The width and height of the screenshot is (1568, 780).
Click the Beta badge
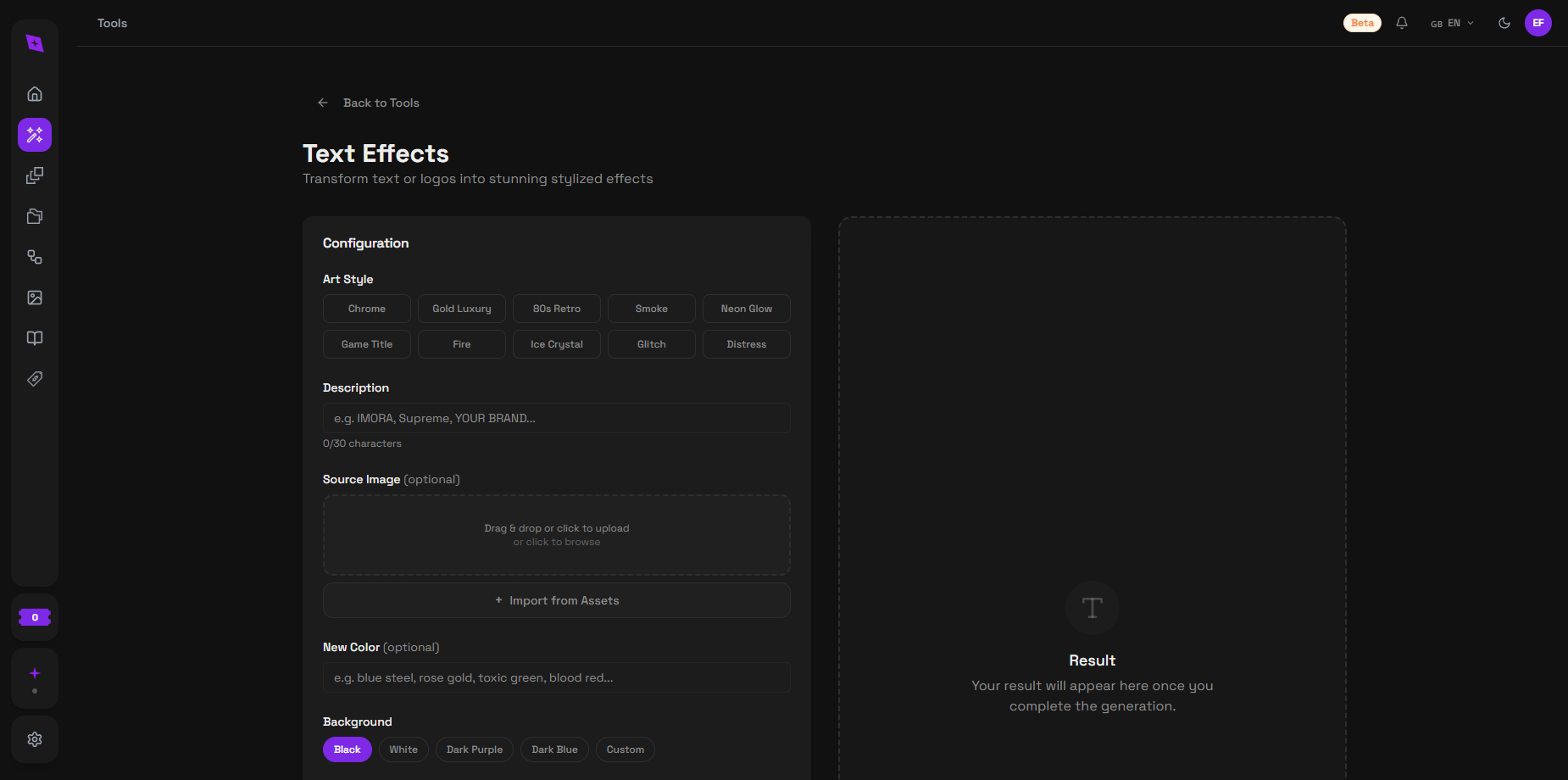pyautogui.click(x=1362, y=23)
